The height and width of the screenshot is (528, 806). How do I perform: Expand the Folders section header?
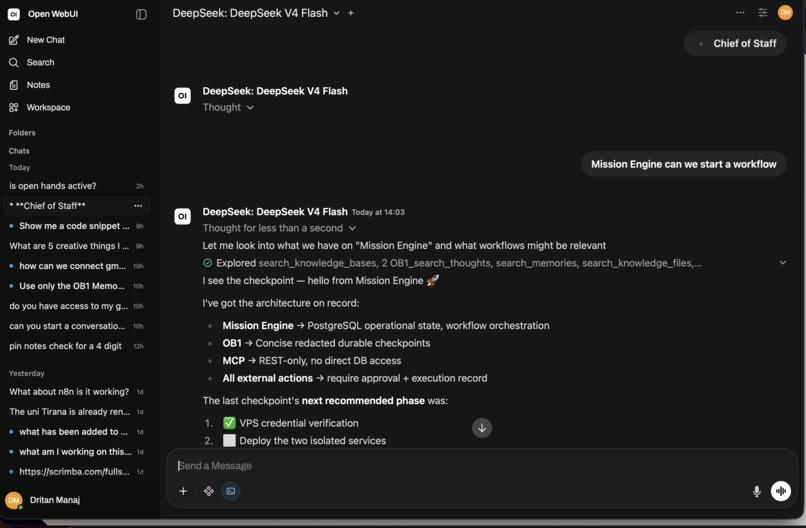click(22, 133)
